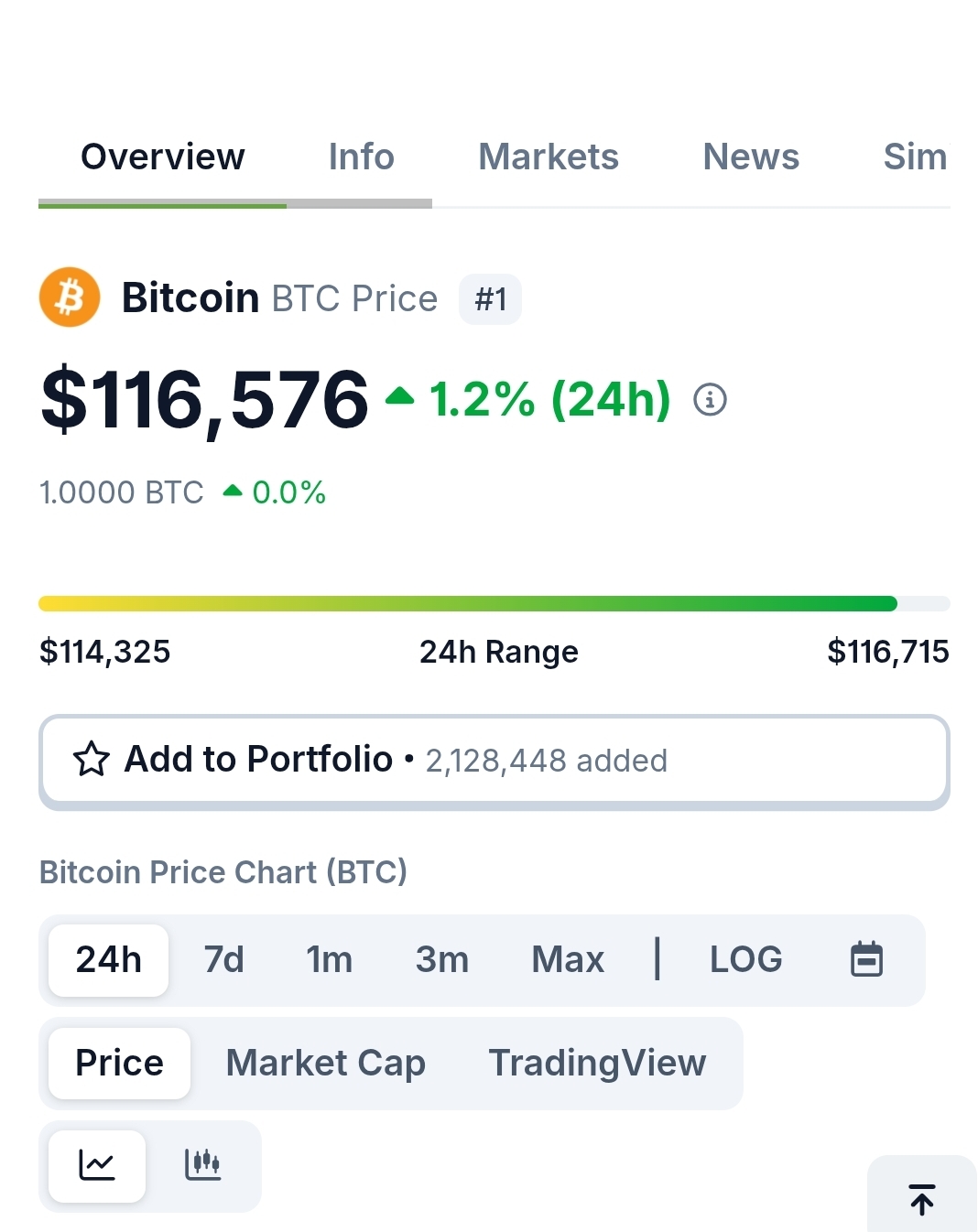Show the Max timeframe chart
Viewport: 978px width, 1232px height.
tap(568, 960)
